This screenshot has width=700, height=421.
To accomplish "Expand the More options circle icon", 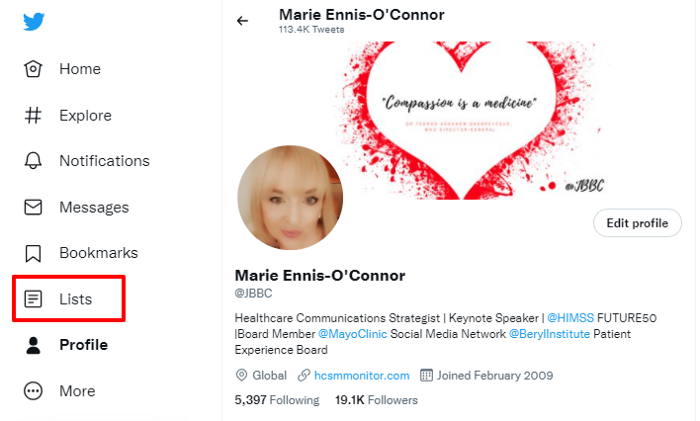I will [33, 391].
